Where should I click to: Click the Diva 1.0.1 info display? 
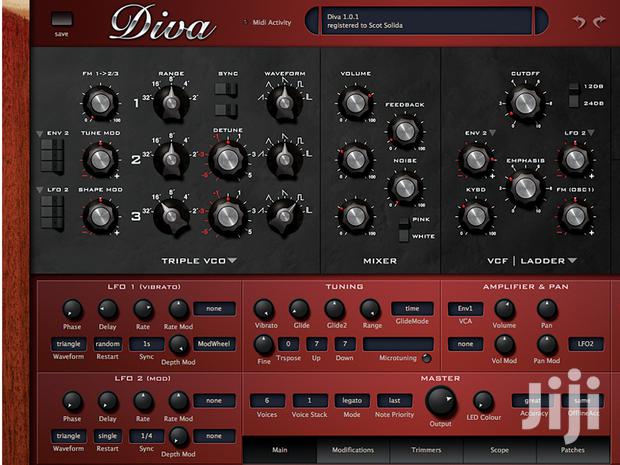(427, 21)
